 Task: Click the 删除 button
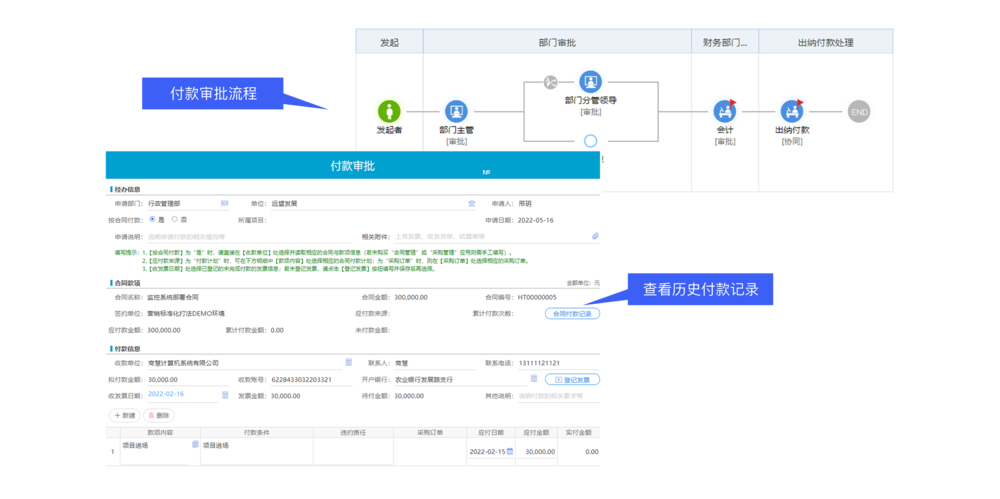(x=159, y=415)
